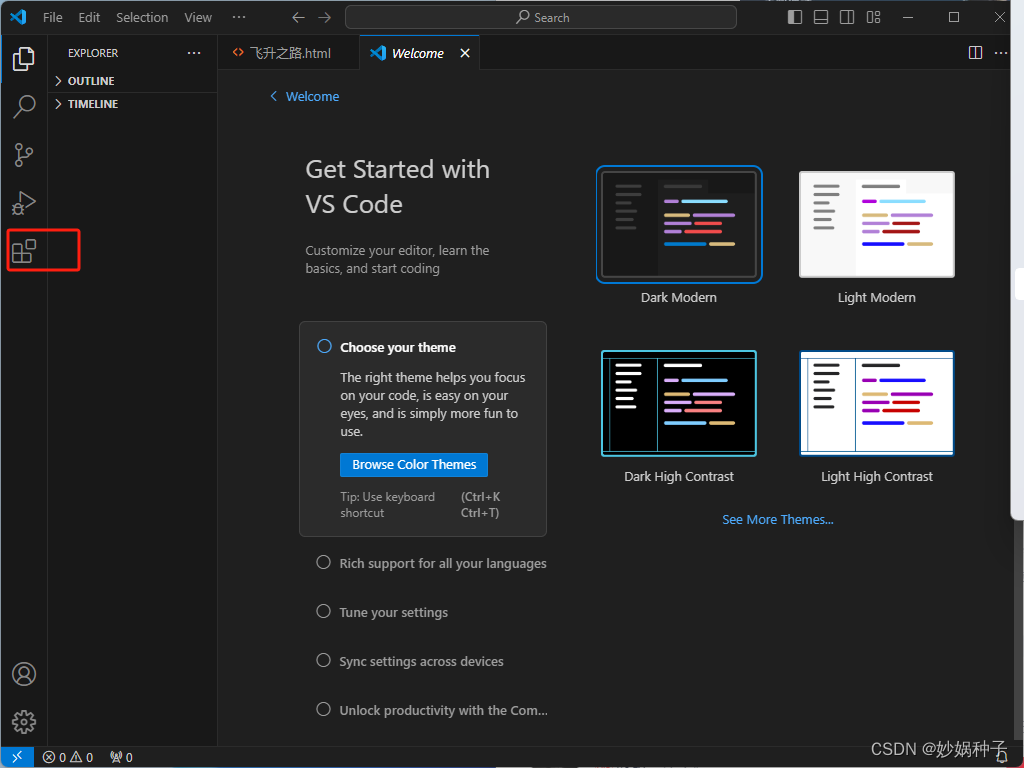Image resolution: width=1024 pixels, height=768 pixels.
Task: Open the View menu
Action: click(198, 18)
